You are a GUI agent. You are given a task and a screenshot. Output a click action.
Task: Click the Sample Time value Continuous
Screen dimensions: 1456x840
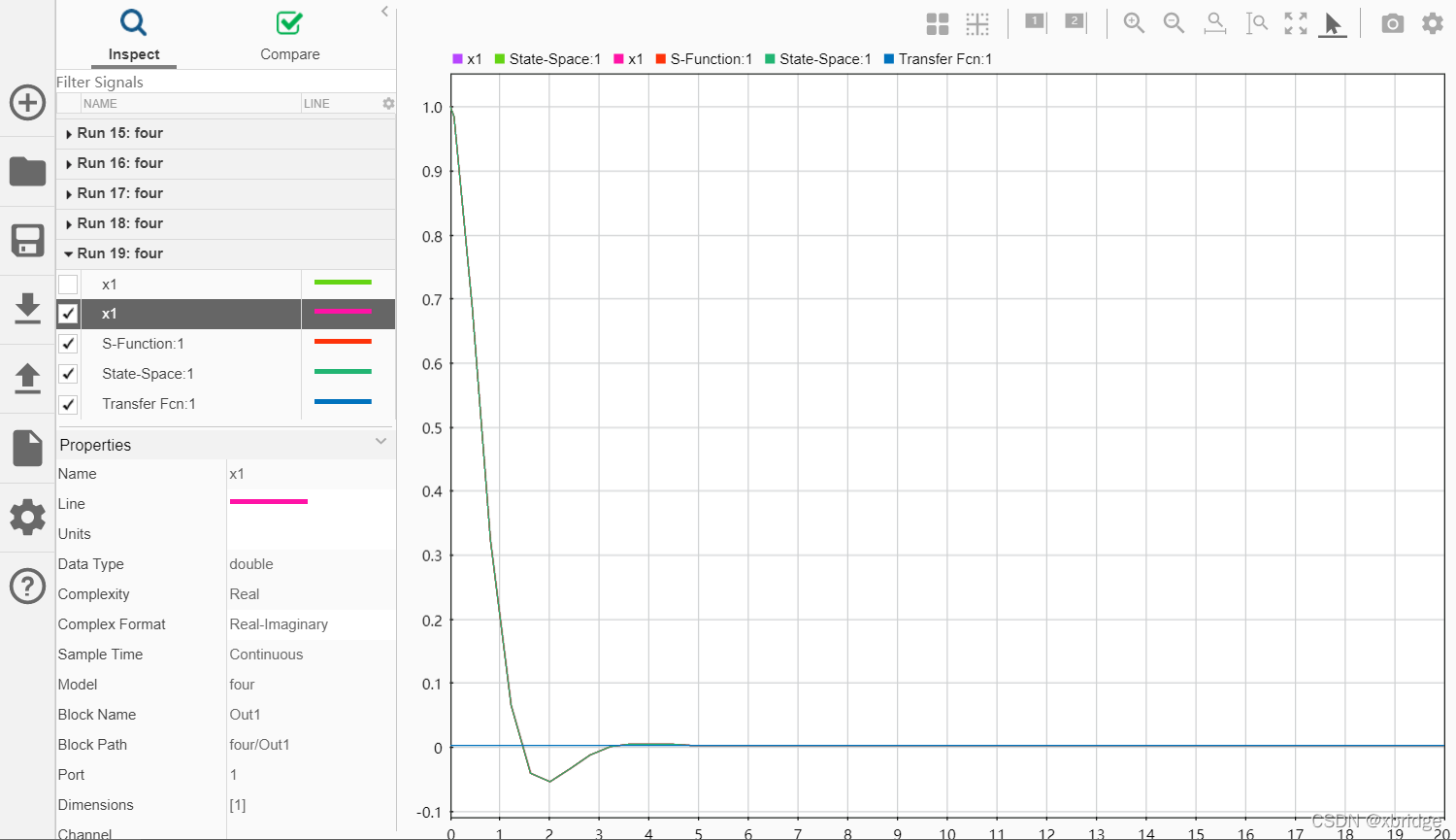tap(266, 655)
